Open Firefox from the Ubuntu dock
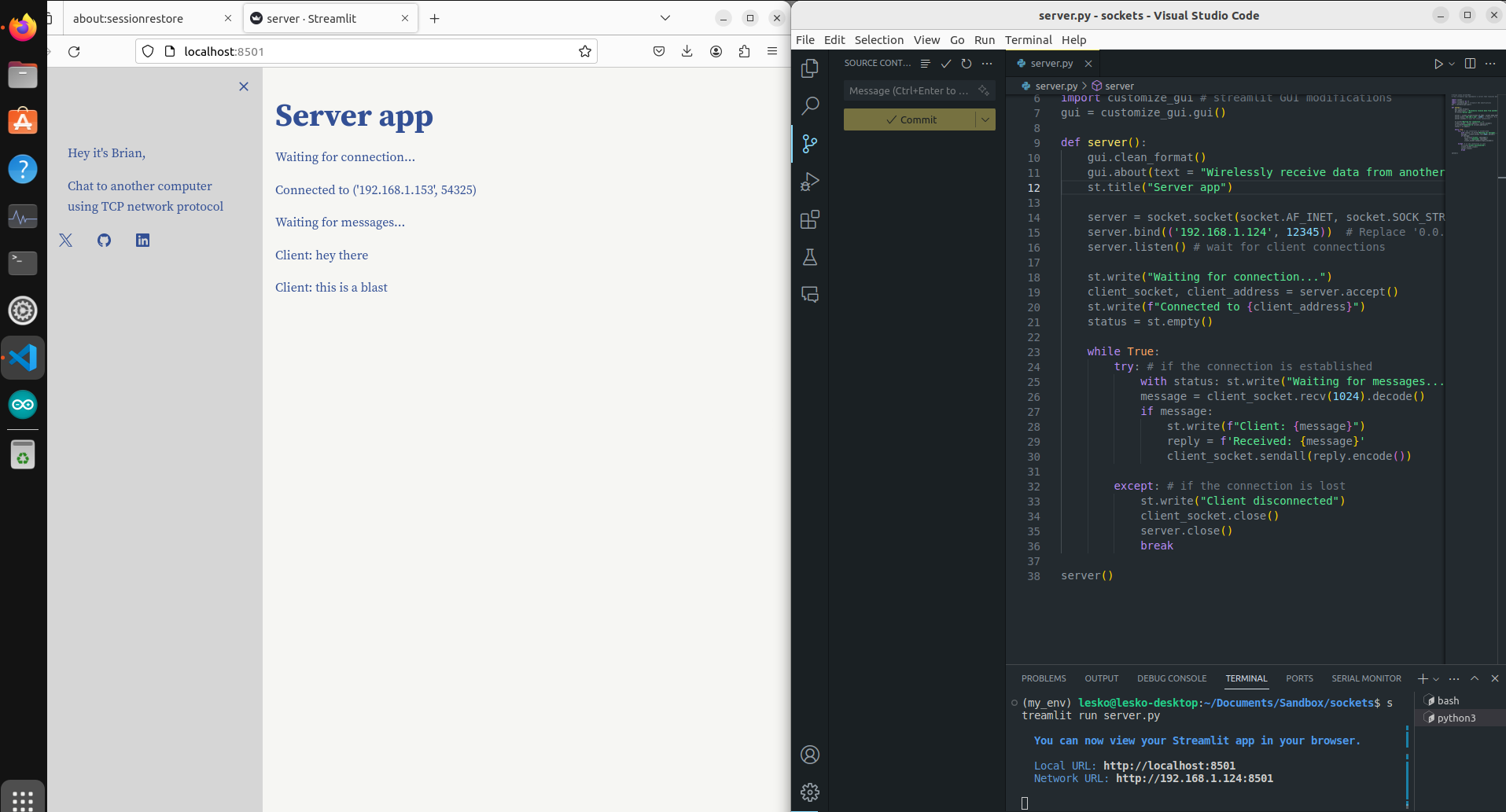 click(23, 28)
